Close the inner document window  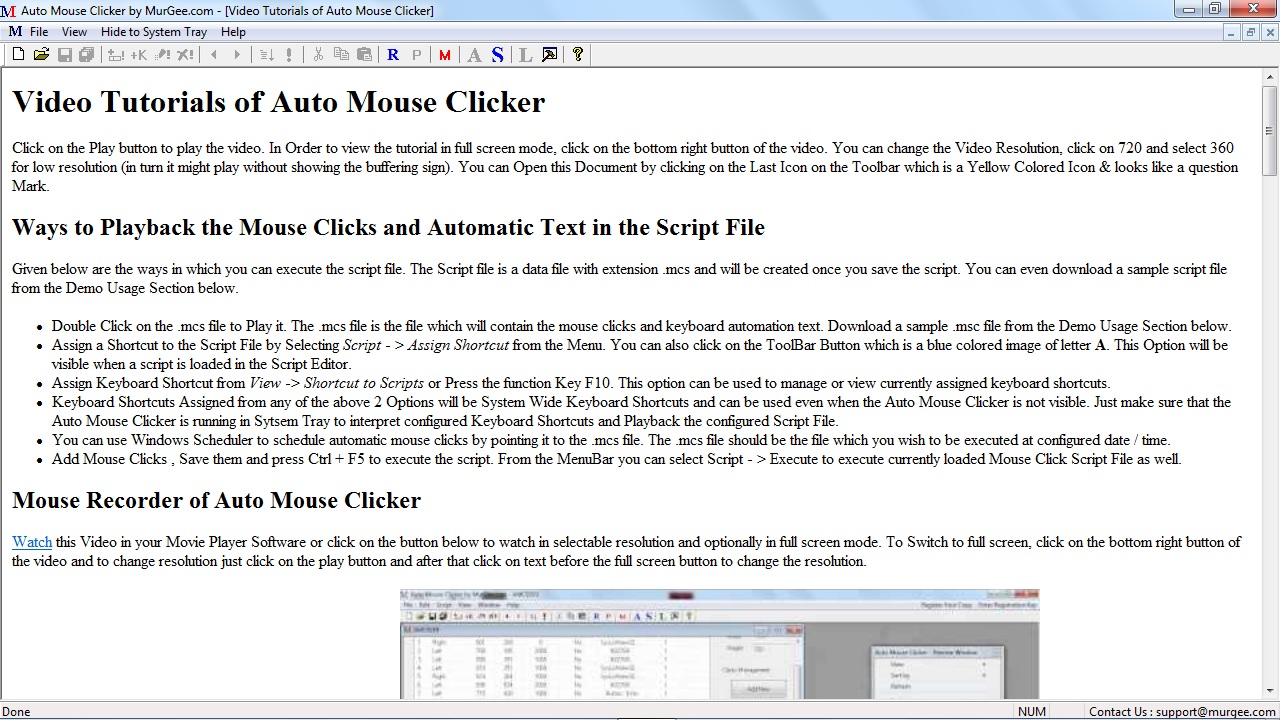[1268, 32]
